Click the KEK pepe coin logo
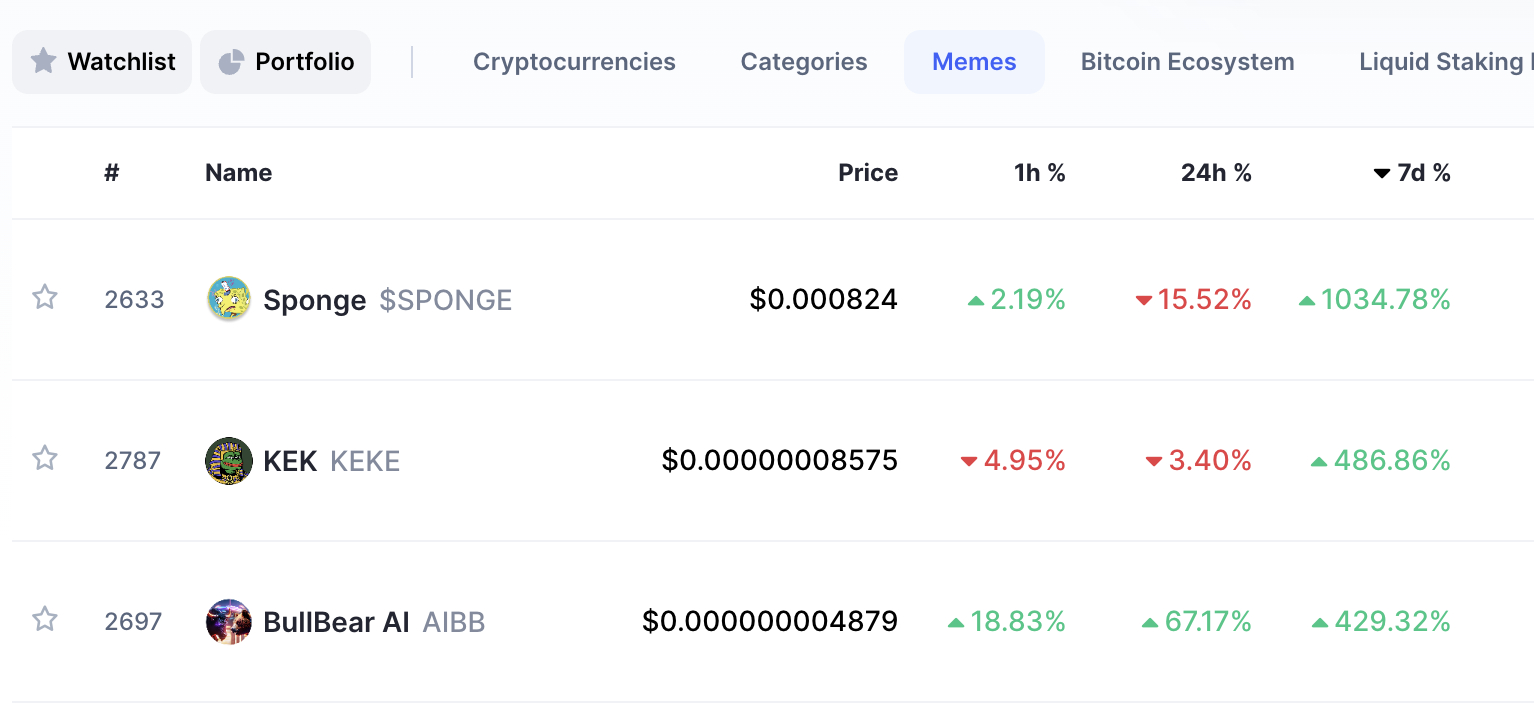Image resolution: width=1534 pixels, height=718 pixels. (229, 460)
